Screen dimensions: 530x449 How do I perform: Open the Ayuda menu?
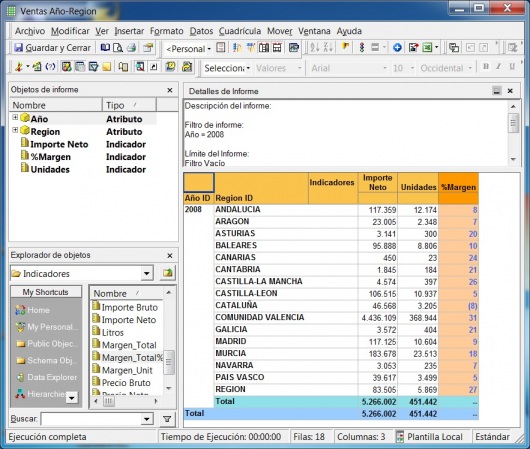coord(349,31)
